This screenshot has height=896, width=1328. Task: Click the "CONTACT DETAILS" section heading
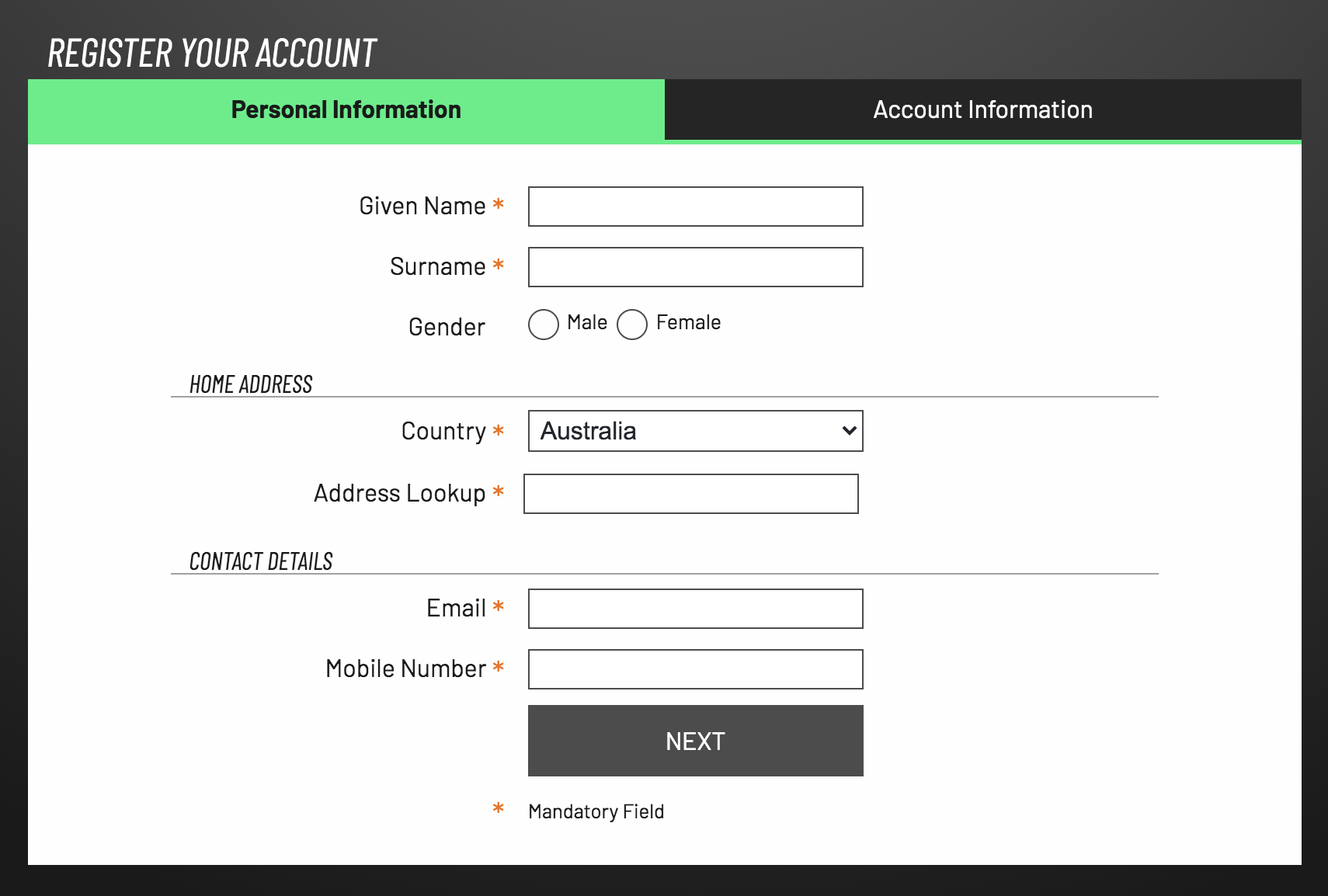pyautogui.click(x=261, y=561)
